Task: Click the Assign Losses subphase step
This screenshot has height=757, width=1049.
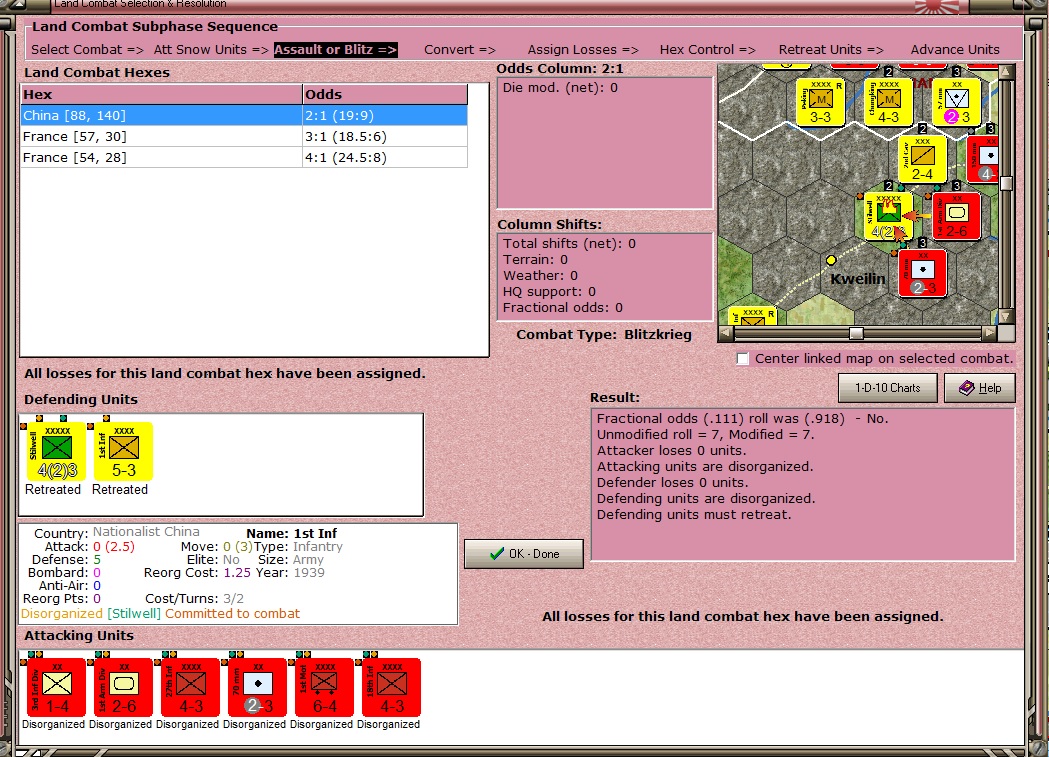Action: 583,49
